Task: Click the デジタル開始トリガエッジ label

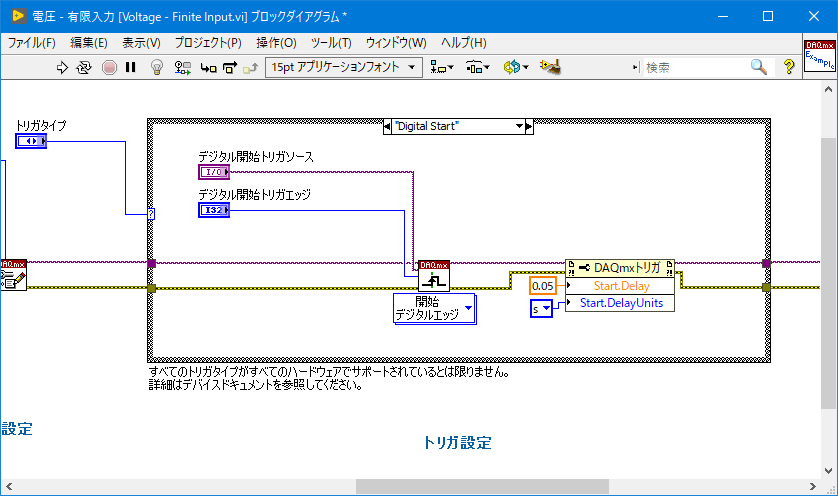Action: pos(254,195)
